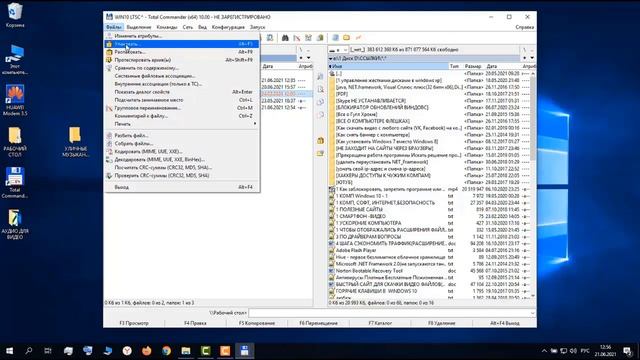Click the top icon in vertical middle bar
The width and height of the screenshot is (640, 360).
coord(320,76)
